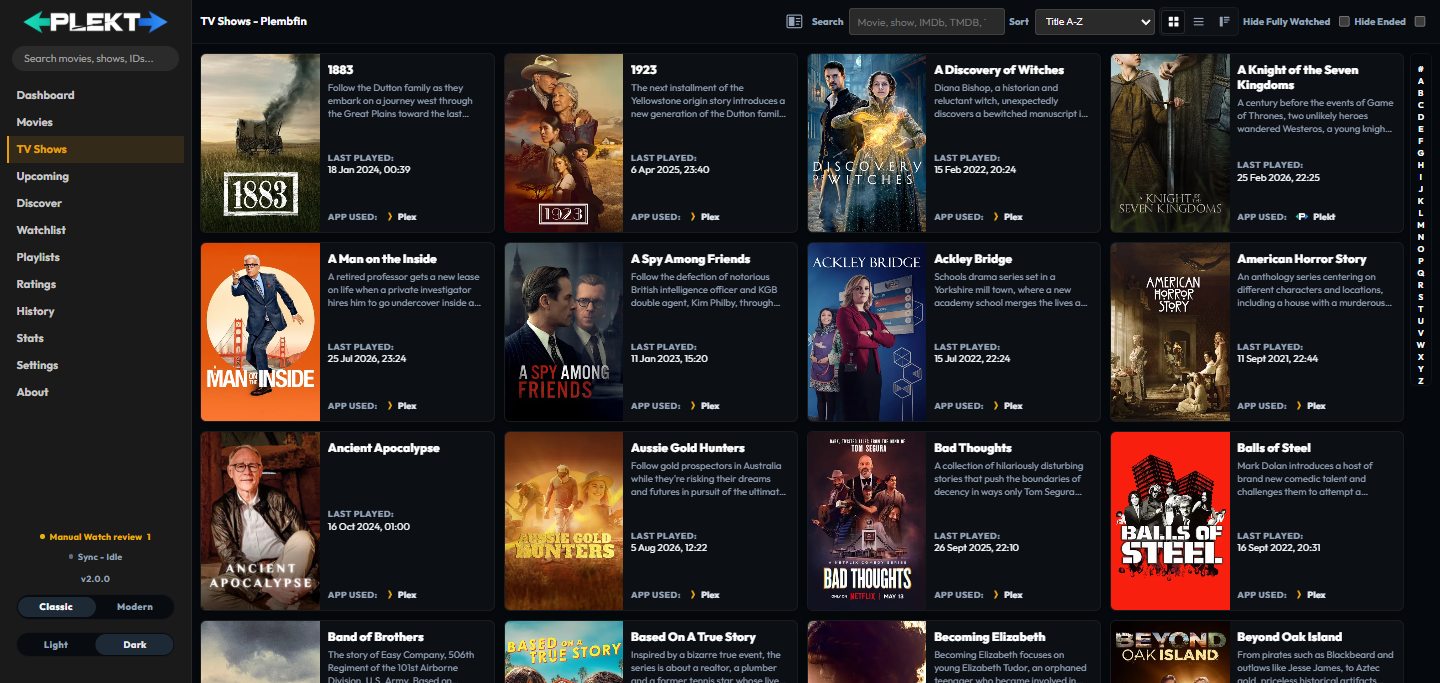Enable the Hide Fully Watched checkbox
The width and height of the screenshot is (1440, 683).
click(1344, 21)
